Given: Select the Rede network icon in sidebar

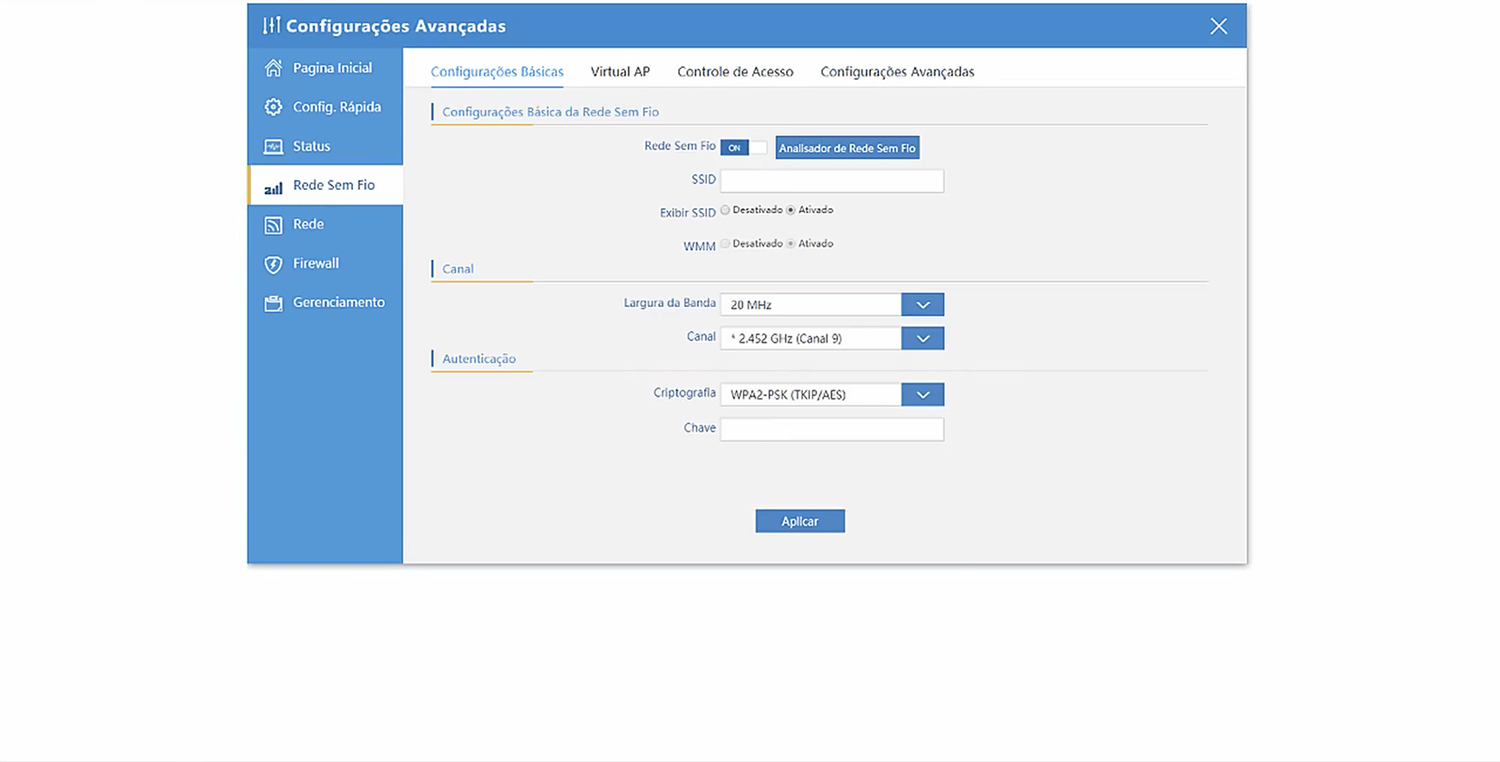Looking at the screenshot, I should click(273, 225).
